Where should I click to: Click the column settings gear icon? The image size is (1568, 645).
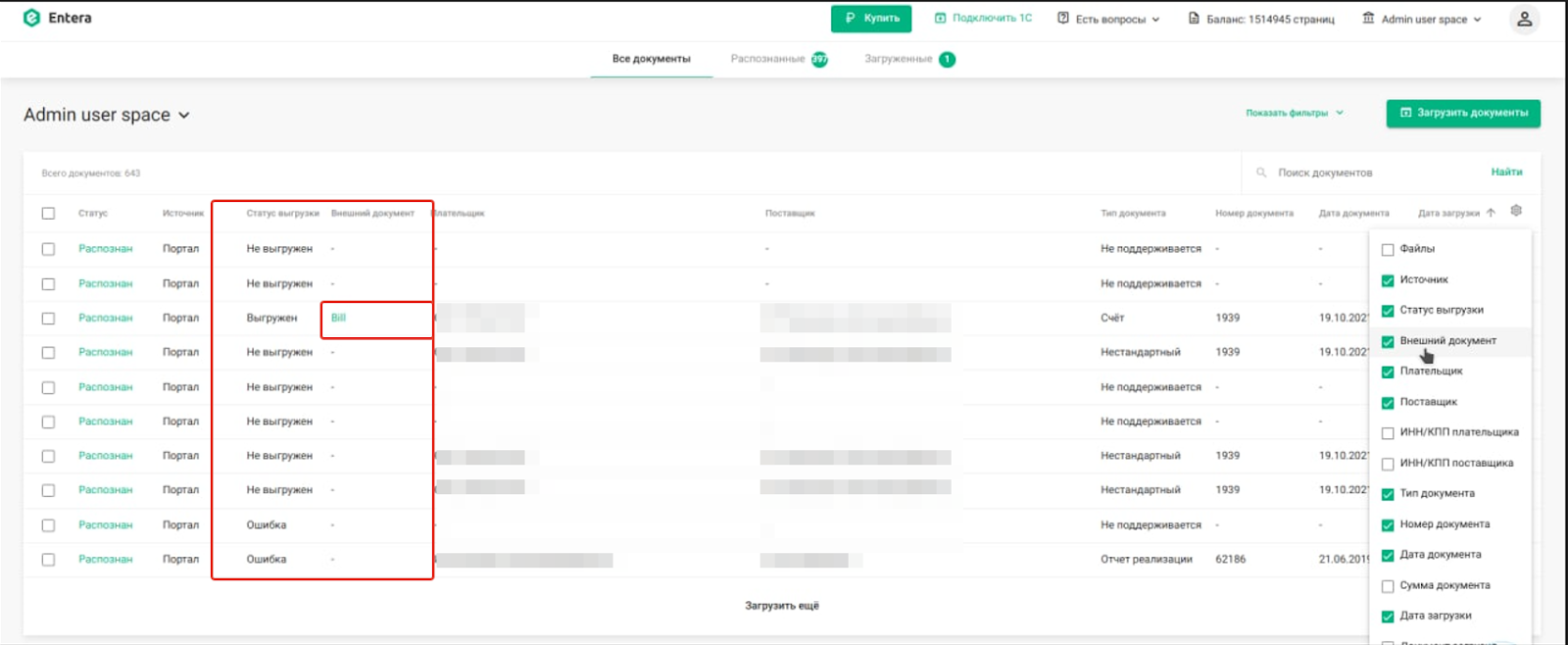pyautogui.click(x=1516, y=211)
